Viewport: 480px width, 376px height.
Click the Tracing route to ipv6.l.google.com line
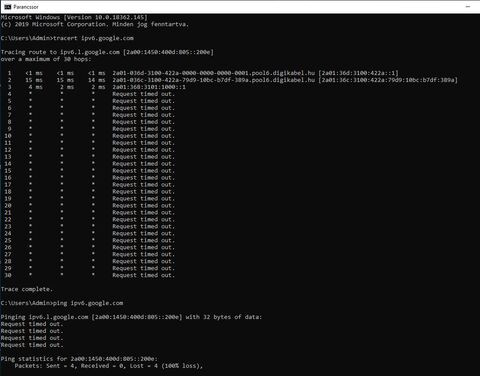[x=107, y=52]
